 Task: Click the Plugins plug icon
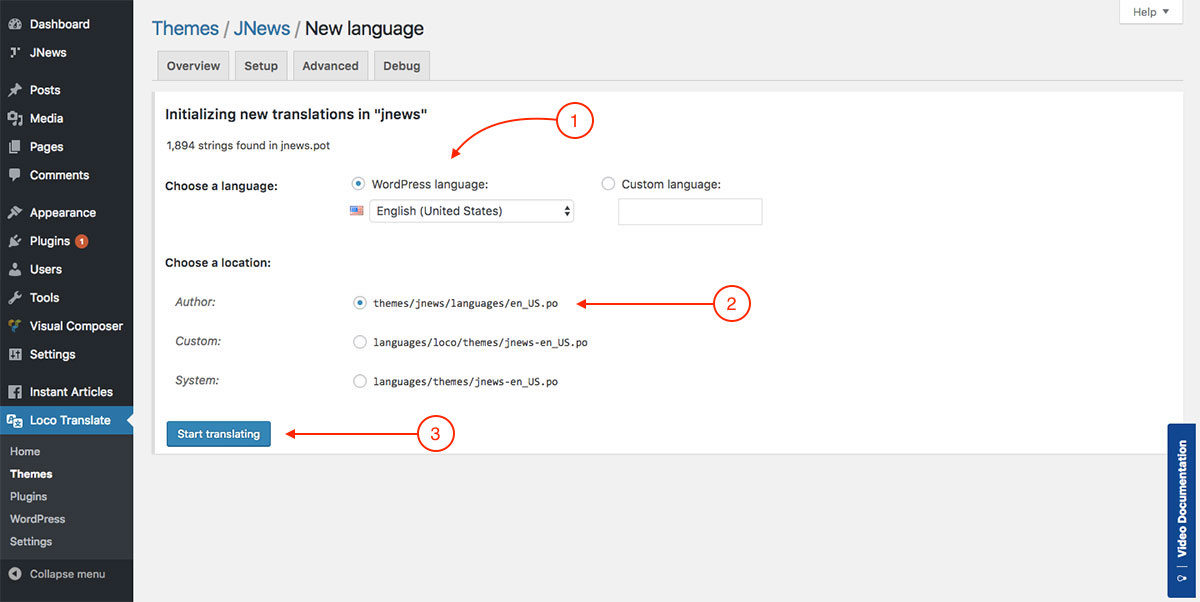15,241
